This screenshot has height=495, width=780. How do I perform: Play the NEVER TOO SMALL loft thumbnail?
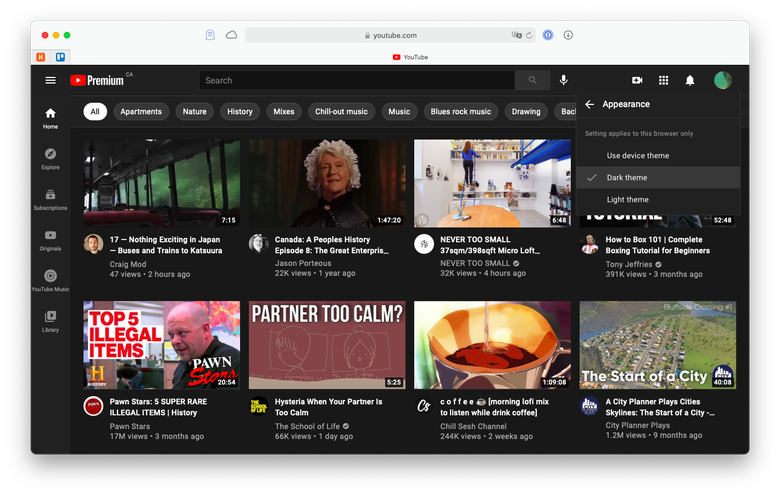click(x=492, y=183)
